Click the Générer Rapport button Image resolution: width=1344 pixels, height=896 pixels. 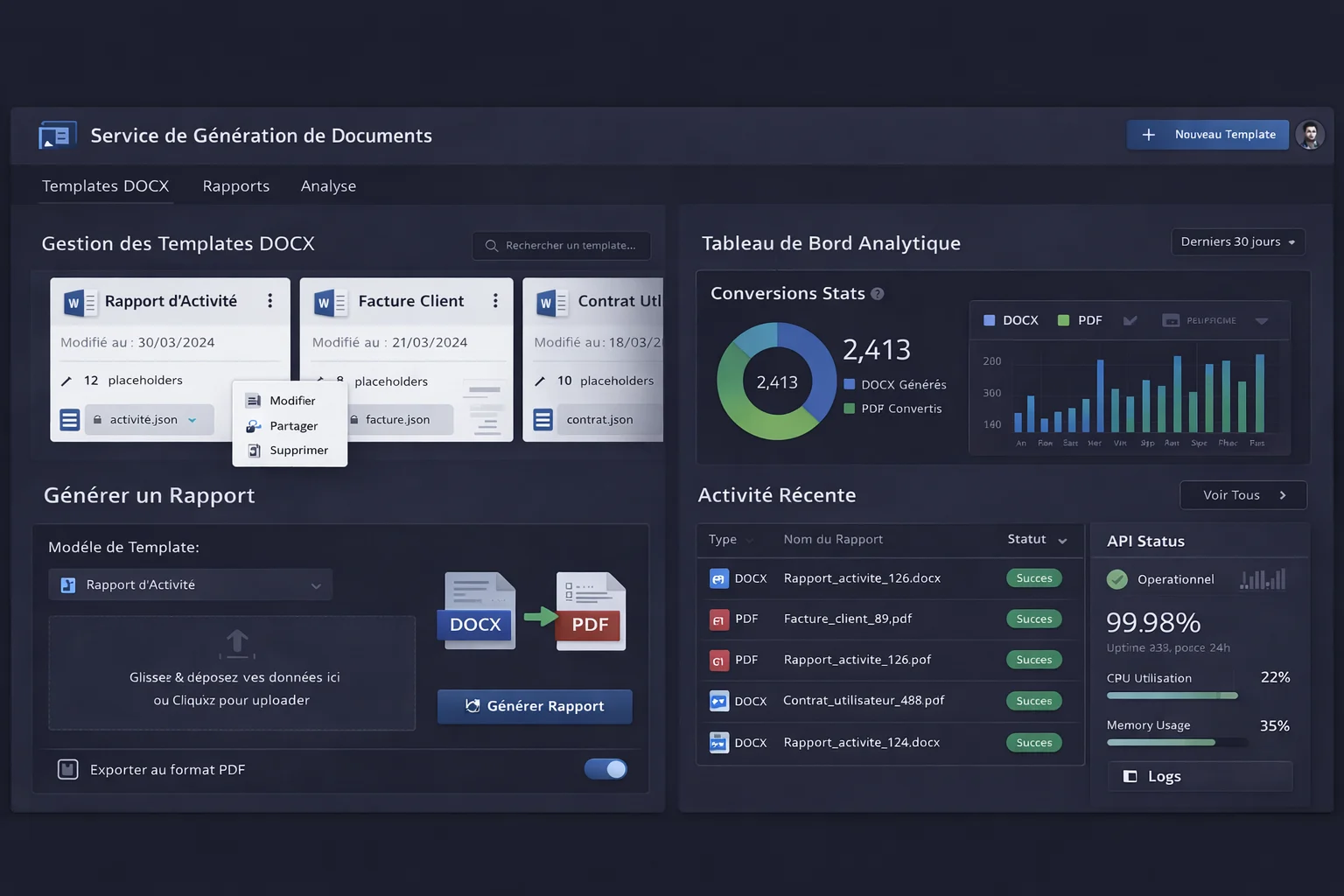pos(535,706)
